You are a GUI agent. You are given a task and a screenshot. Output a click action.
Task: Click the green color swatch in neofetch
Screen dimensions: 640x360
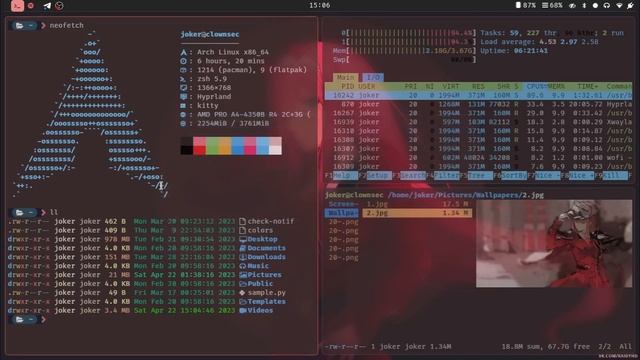pyautogui.click(x=212, y=146)
